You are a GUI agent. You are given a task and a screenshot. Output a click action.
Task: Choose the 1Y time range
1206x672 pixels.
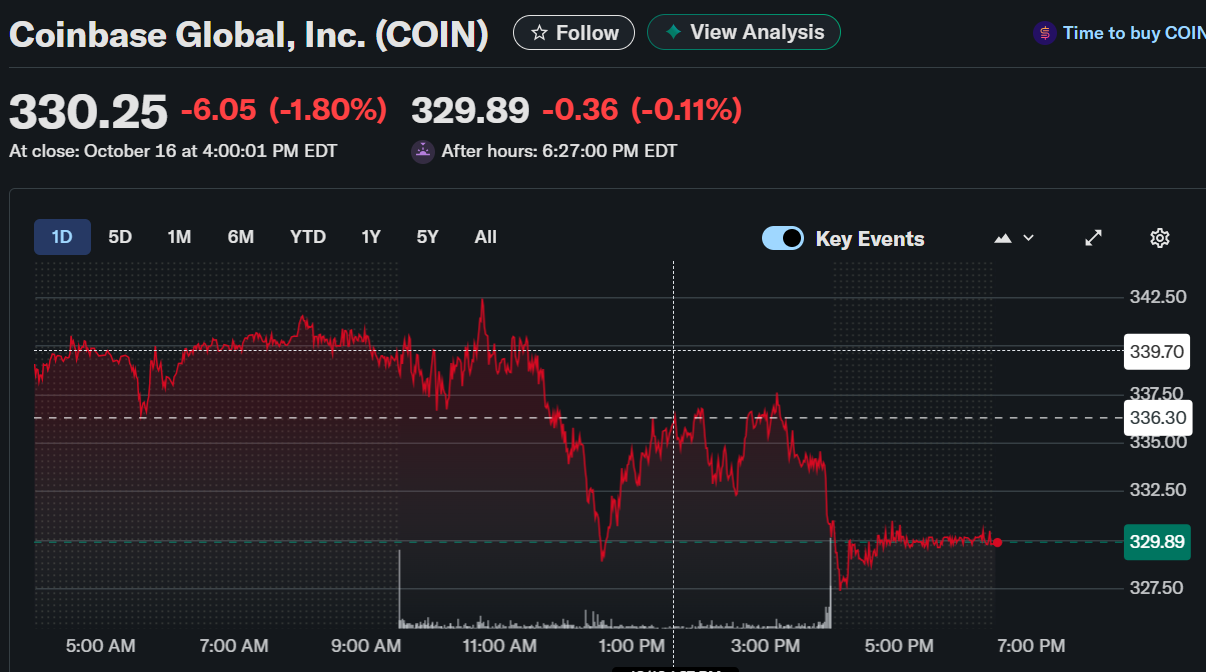(x=371, y=237)
